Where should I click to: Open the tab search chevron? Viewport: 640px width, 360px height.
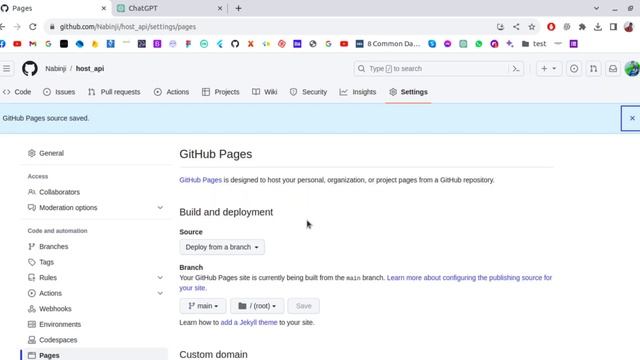click(x=596, y=8)
